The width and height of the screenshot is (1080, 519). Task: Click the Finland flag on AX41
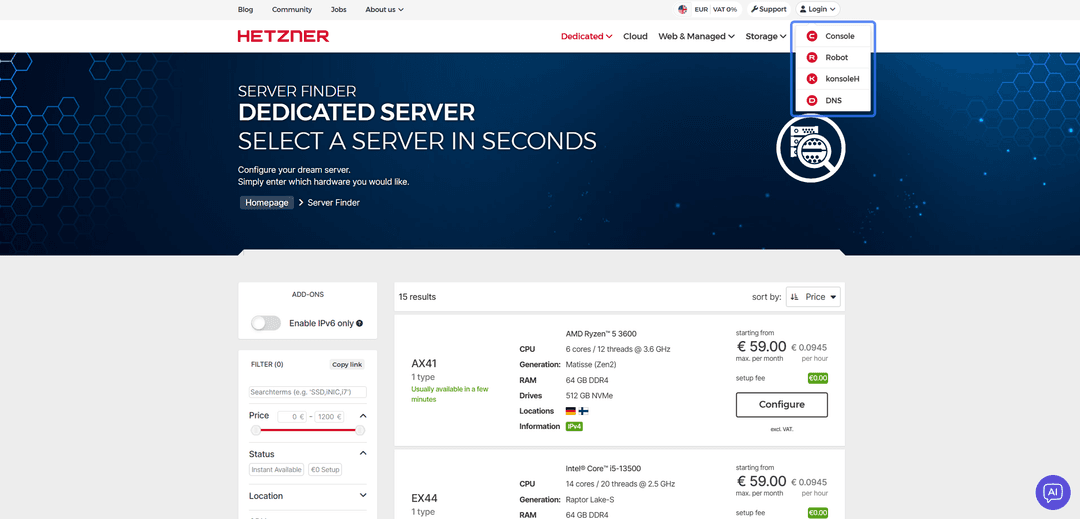pyautogui.click(x=583, y=411)
